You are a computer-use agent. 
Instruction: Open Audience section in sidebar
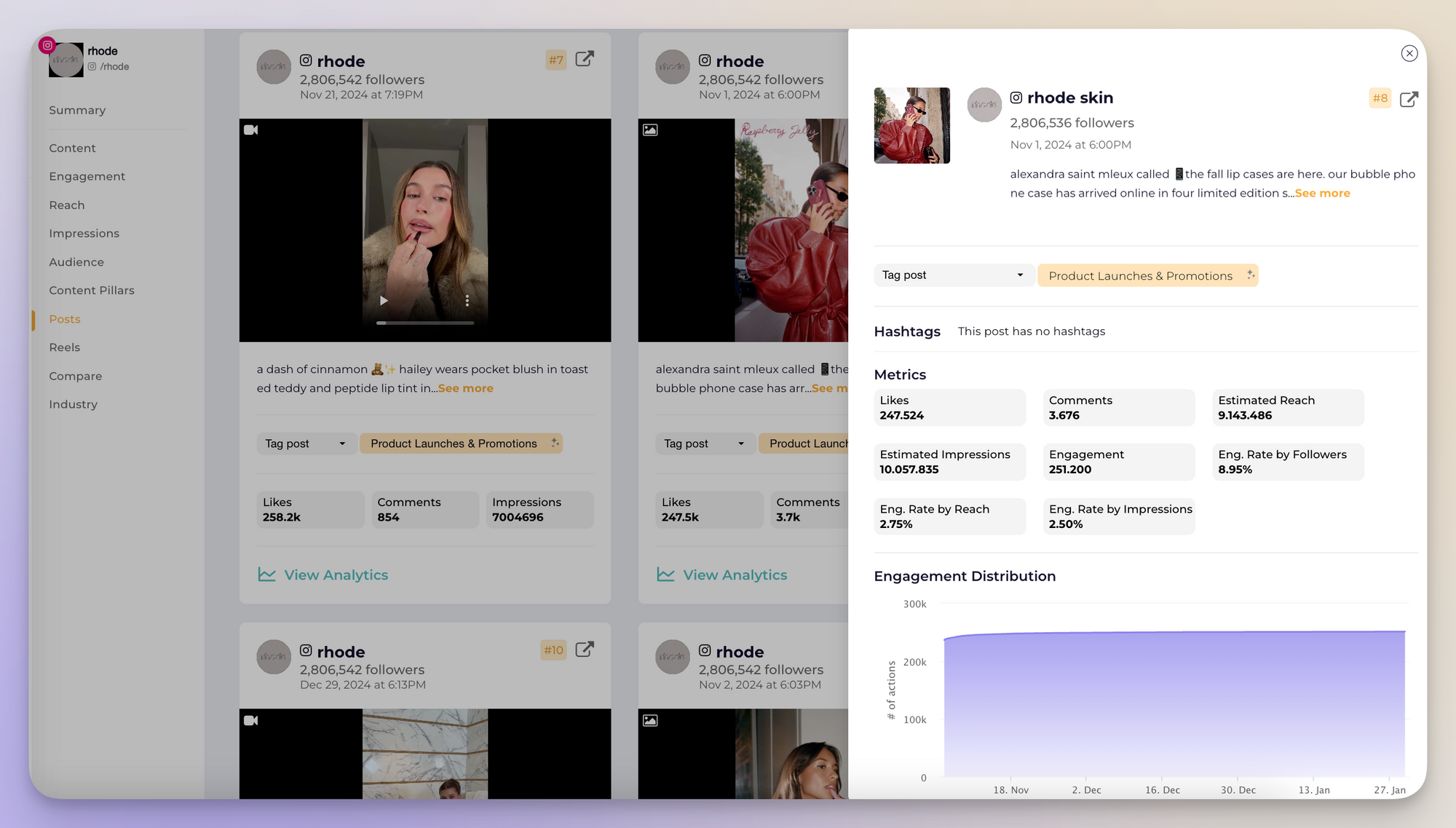[x=76, y=262]
